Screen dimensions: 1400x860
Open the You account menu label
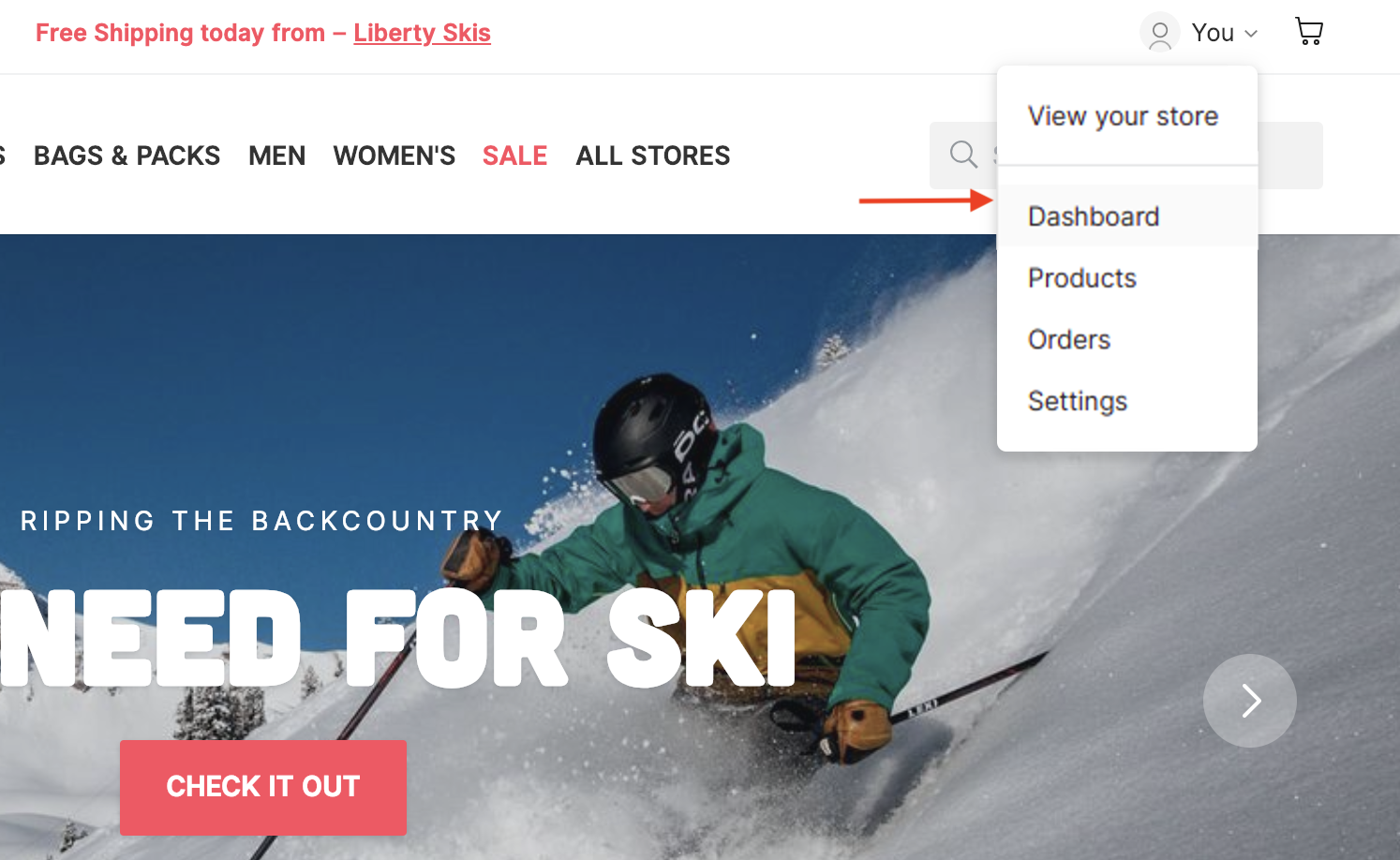click(1213, 33)
